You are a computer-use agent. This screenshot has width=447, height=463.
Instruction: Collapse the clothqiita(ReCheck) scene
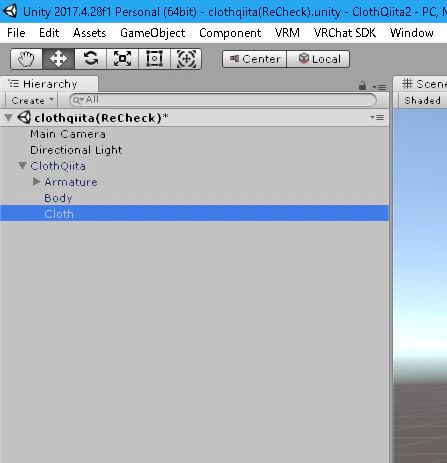(9, 118)
